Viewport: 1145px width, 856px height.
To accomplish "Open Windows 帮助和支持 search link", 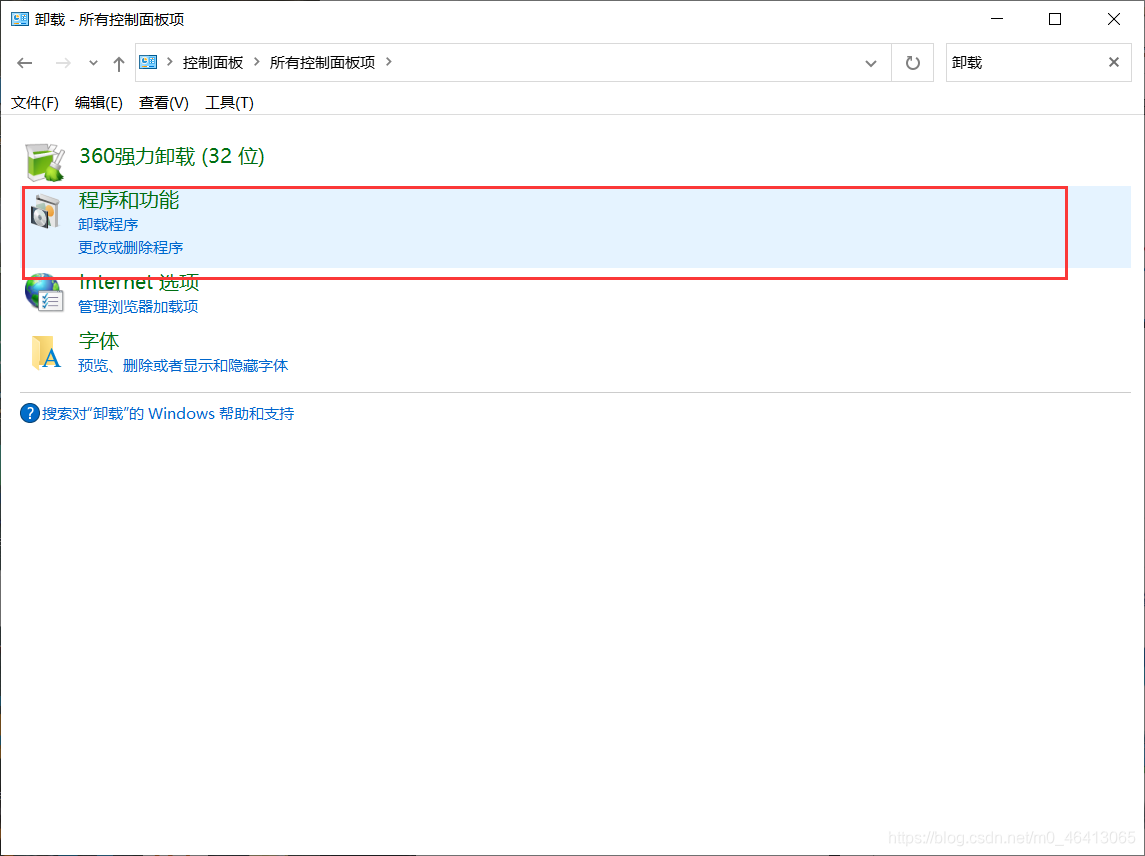I will click(168, 413).
